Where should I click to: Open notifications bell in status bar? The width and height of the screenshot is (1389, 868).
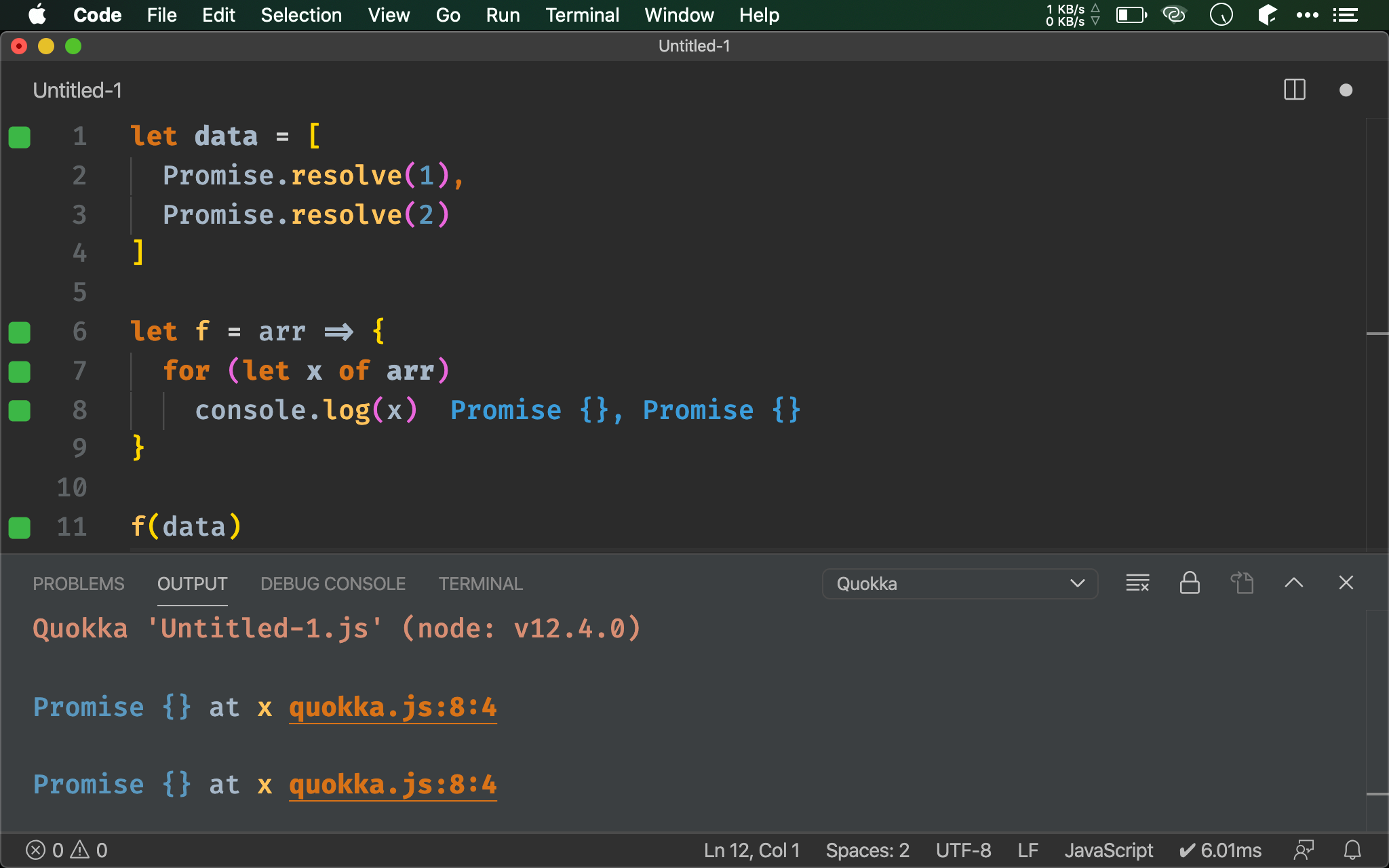[x=1352, y=850]
